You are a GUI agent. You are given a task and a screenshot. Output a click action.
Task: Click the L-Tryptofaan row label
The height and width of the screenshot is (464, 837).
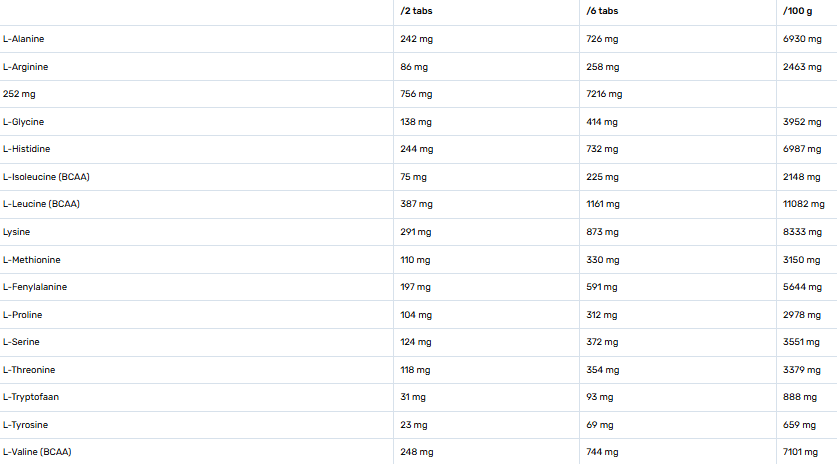[31, 397]
